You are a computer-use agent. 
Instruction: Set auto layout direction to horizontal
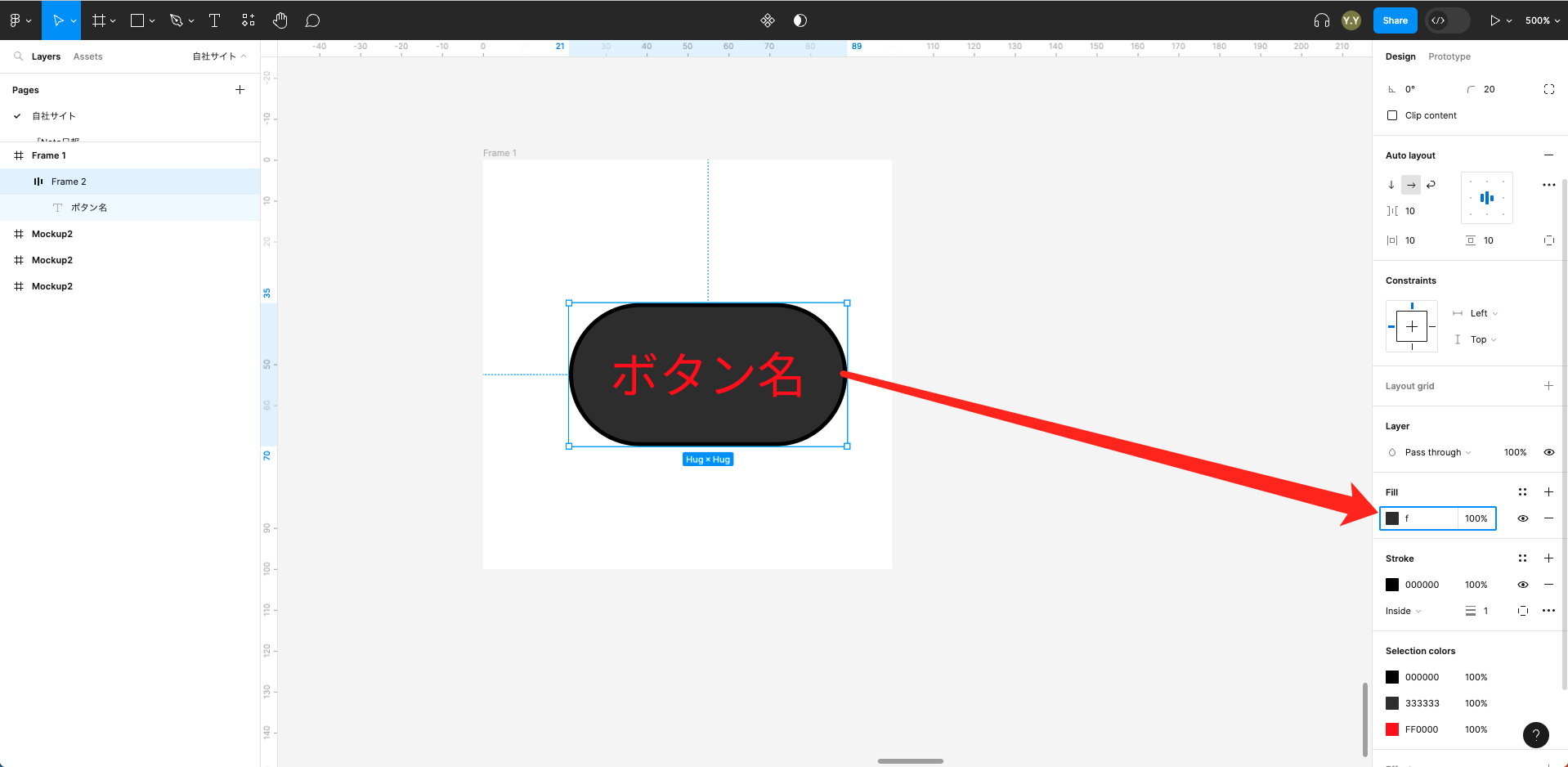pos(1411,185)
